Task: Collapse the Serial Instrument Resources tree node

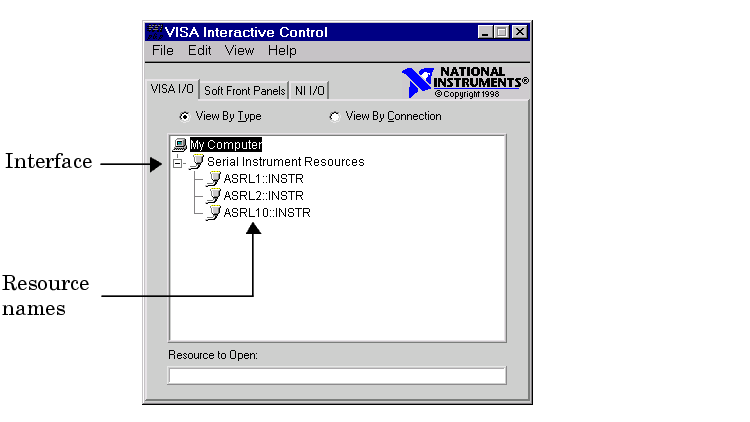Action: click(177, 163)
